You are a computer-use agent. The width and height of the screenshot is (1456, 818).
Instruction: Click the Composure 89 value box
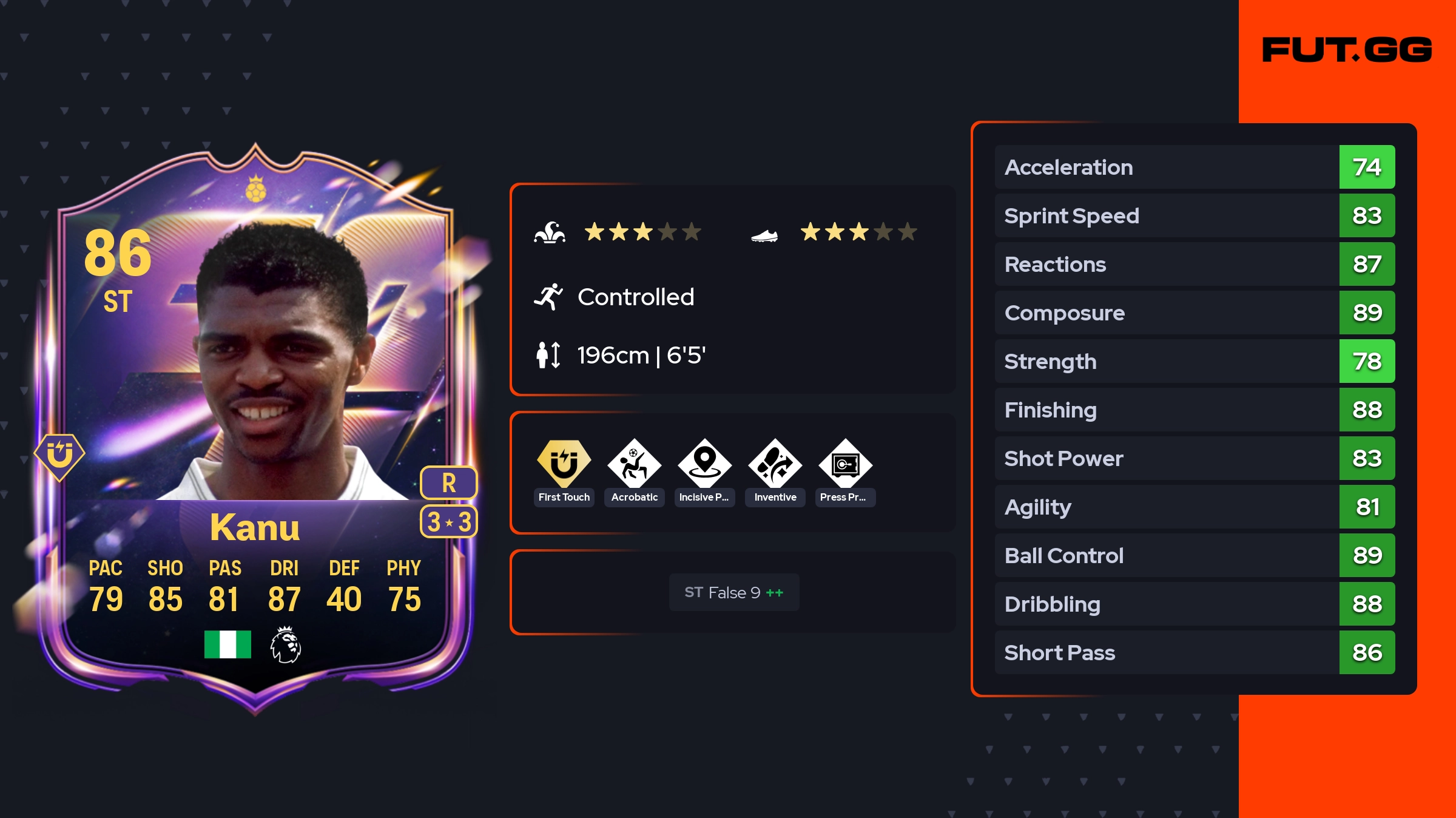[x=1367, y=313]
